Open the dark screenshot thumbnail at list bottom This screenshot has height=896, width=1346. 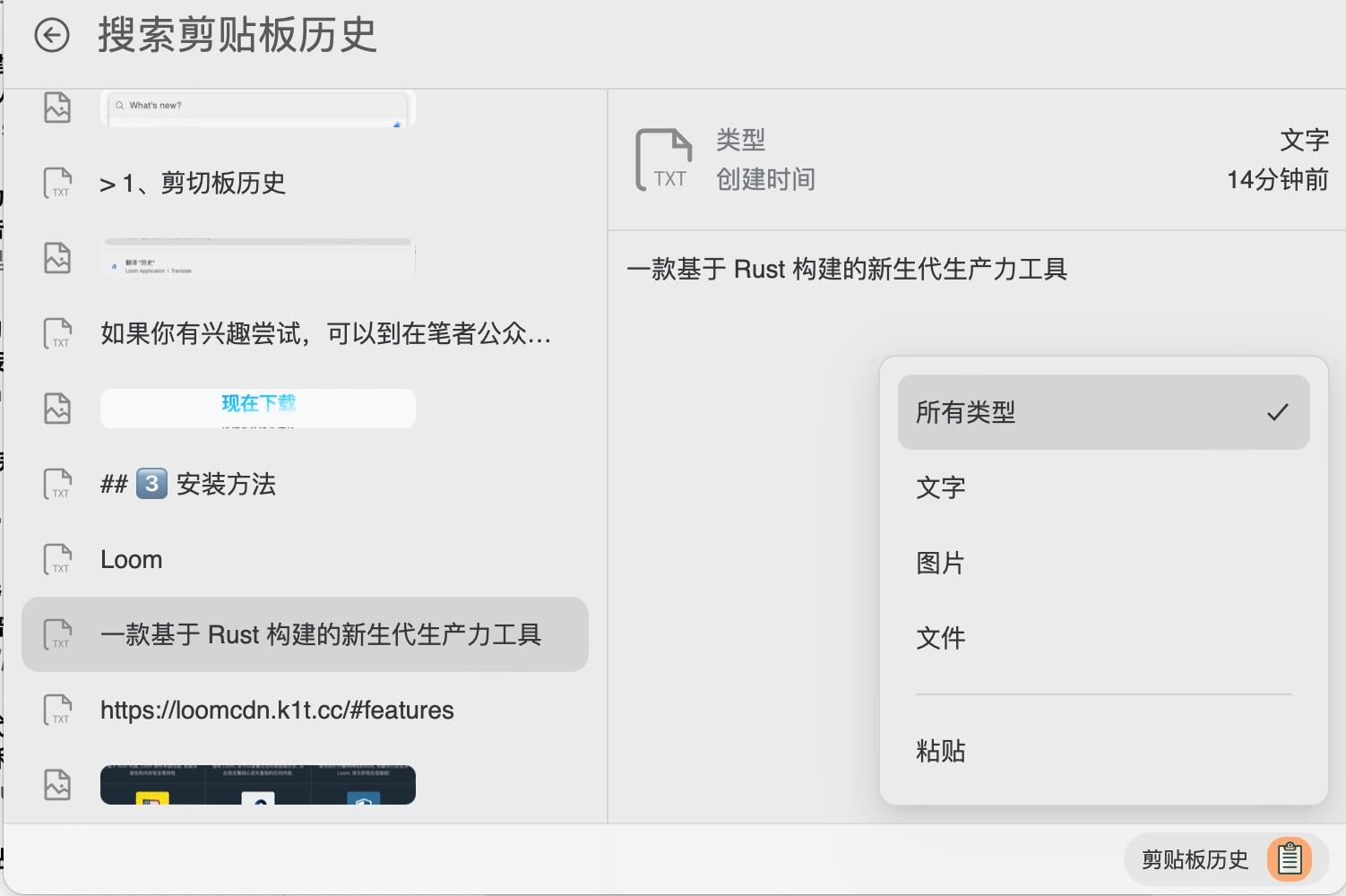point(258,785)
